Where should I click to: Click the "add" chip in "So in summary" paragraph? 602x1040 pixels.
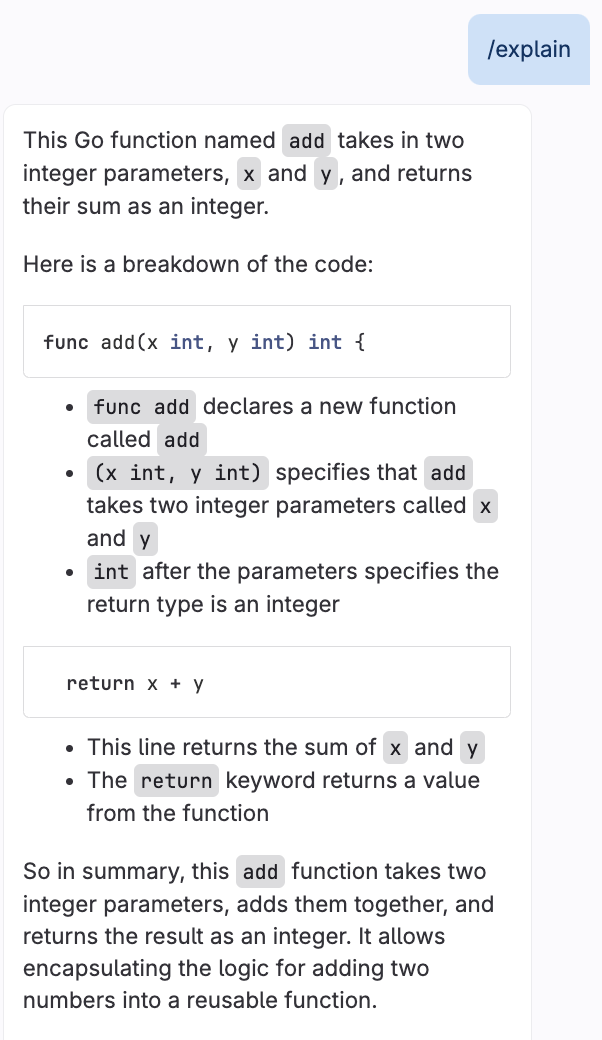260,872
